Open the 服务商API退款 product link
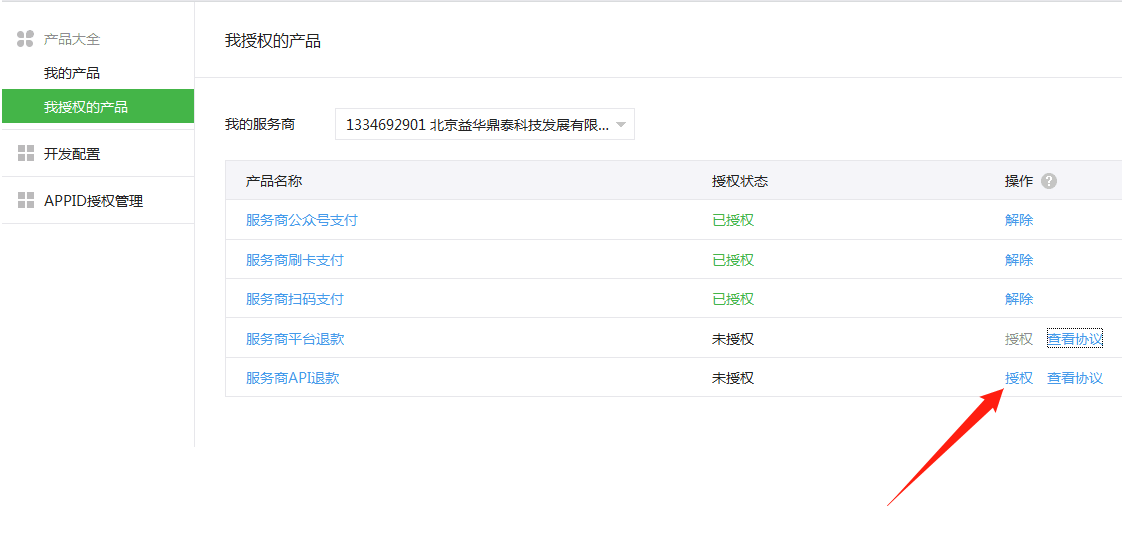This screenshot has height=542, width=1130. click(x=292, y=378)
